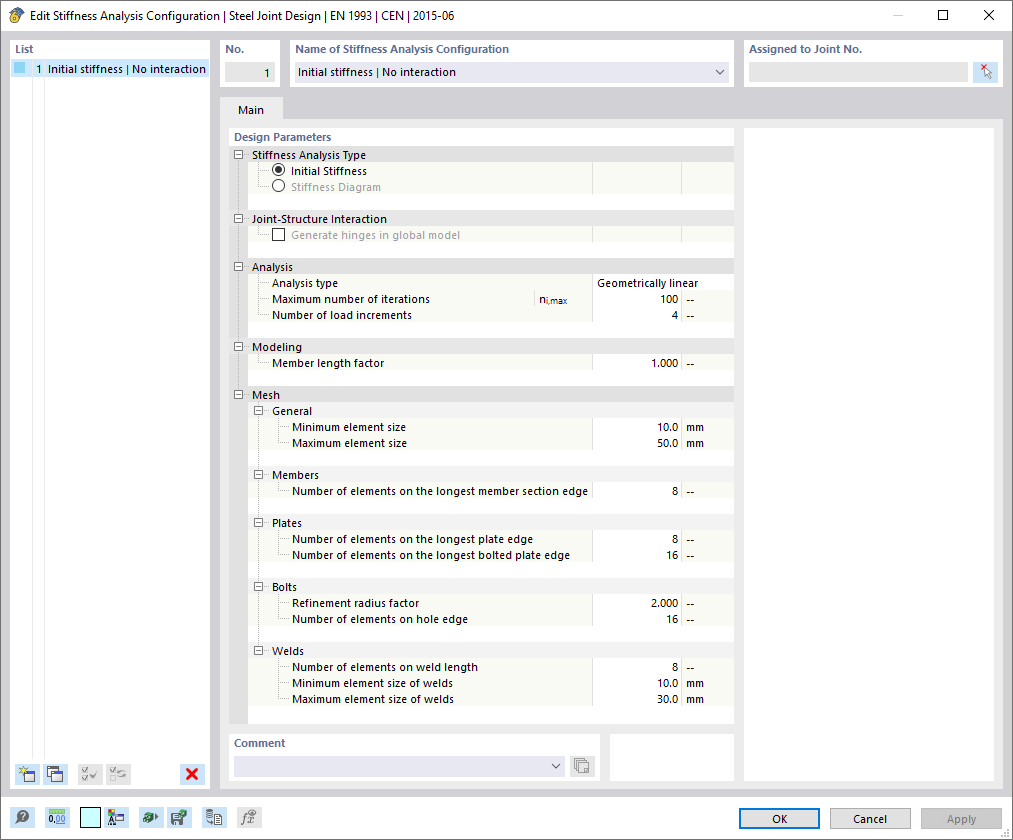Image resolution: width=1013 pixels, height=840 pixels.
Task: Click the formula view fx icon
Action: [x=249, y=818]
